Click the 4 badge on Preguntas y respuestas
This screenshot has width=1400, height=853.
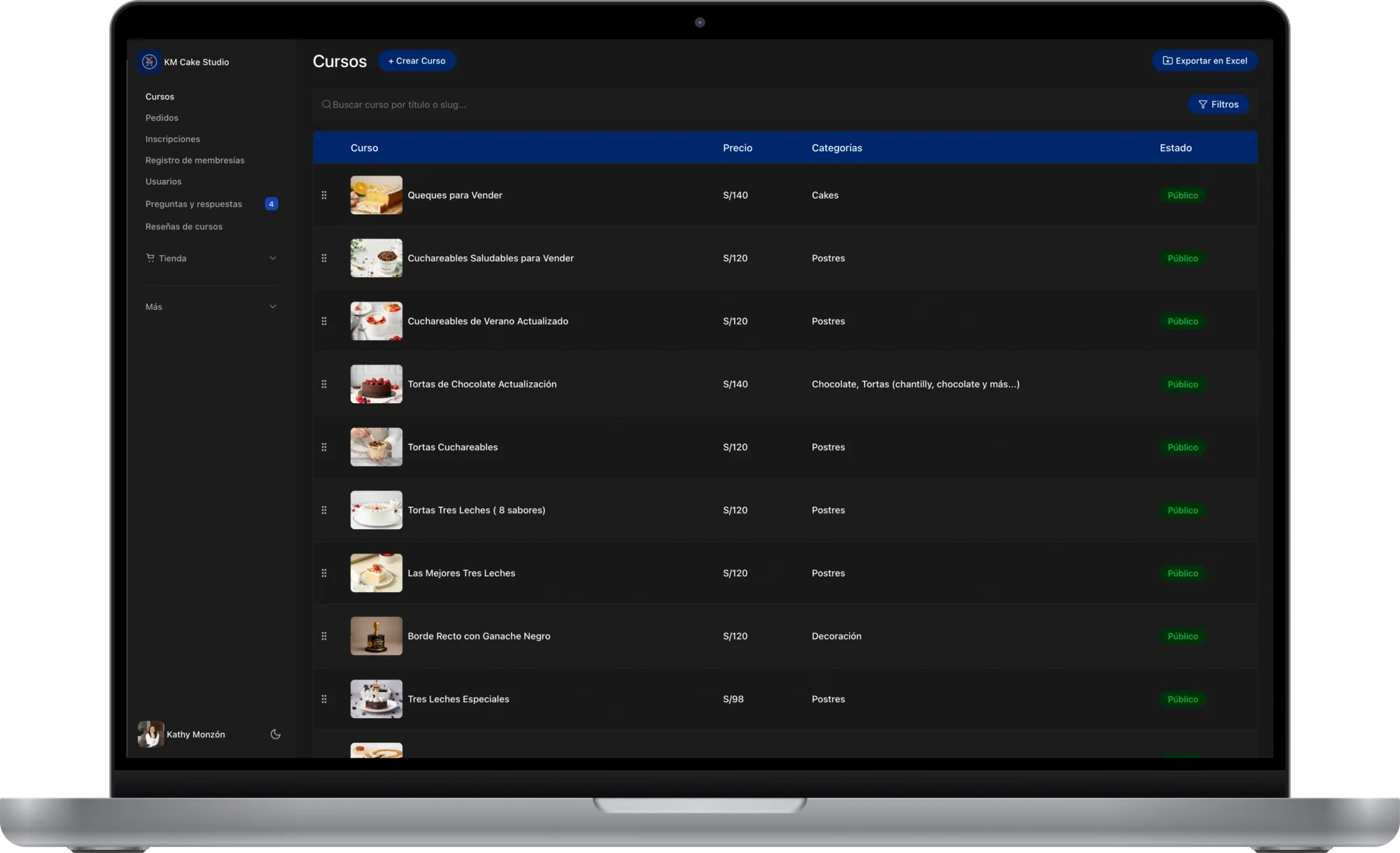[272, 204]
